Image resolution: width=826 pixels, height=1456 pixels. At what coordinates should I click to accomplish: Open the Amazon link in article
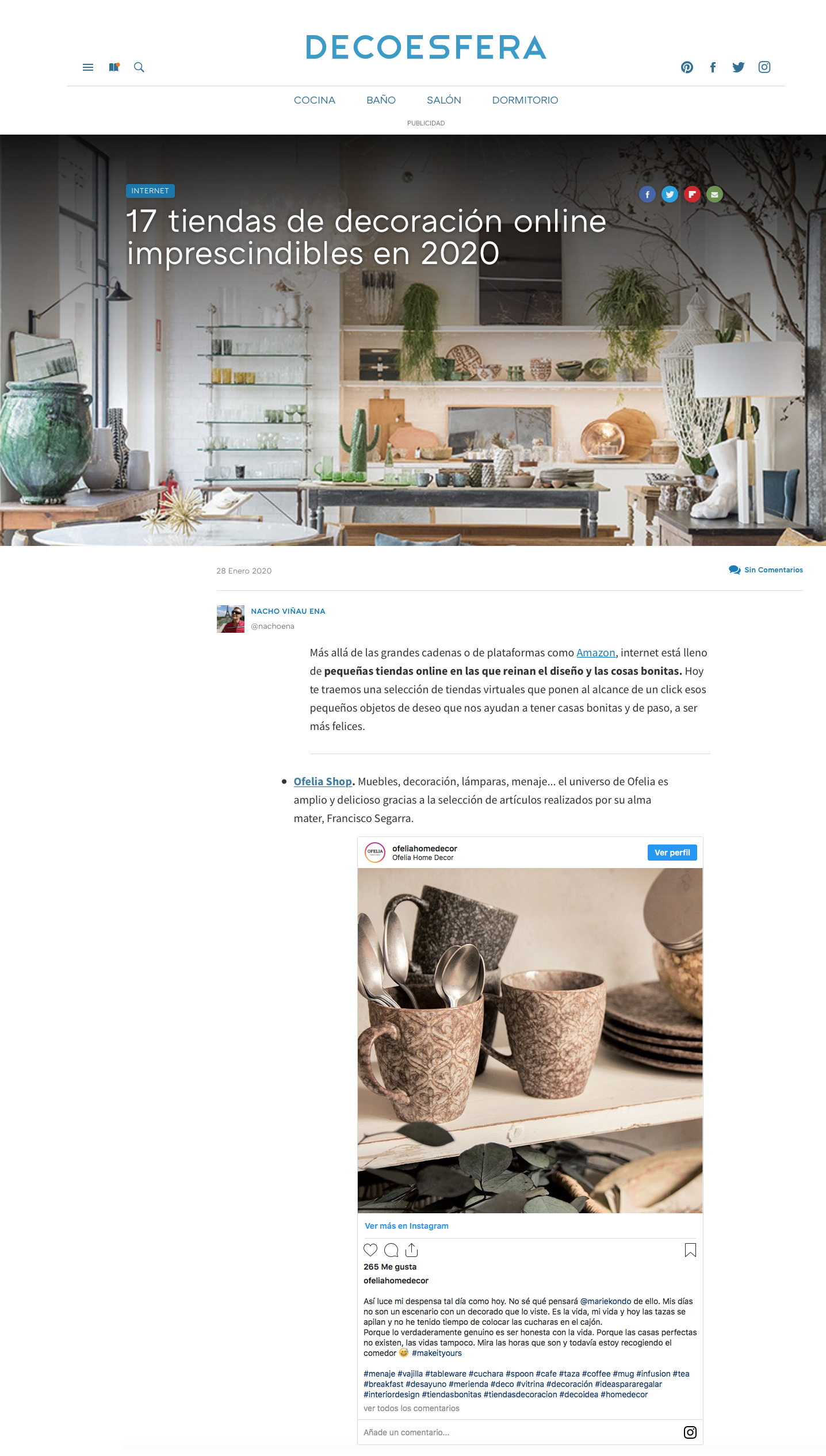pos(596,652)
